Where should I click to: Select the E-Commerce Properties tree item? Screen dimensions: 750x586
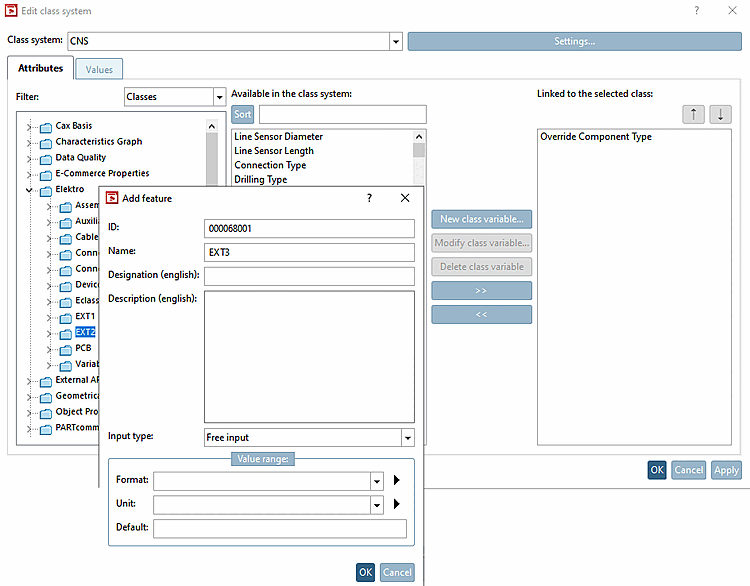(102, 173)
